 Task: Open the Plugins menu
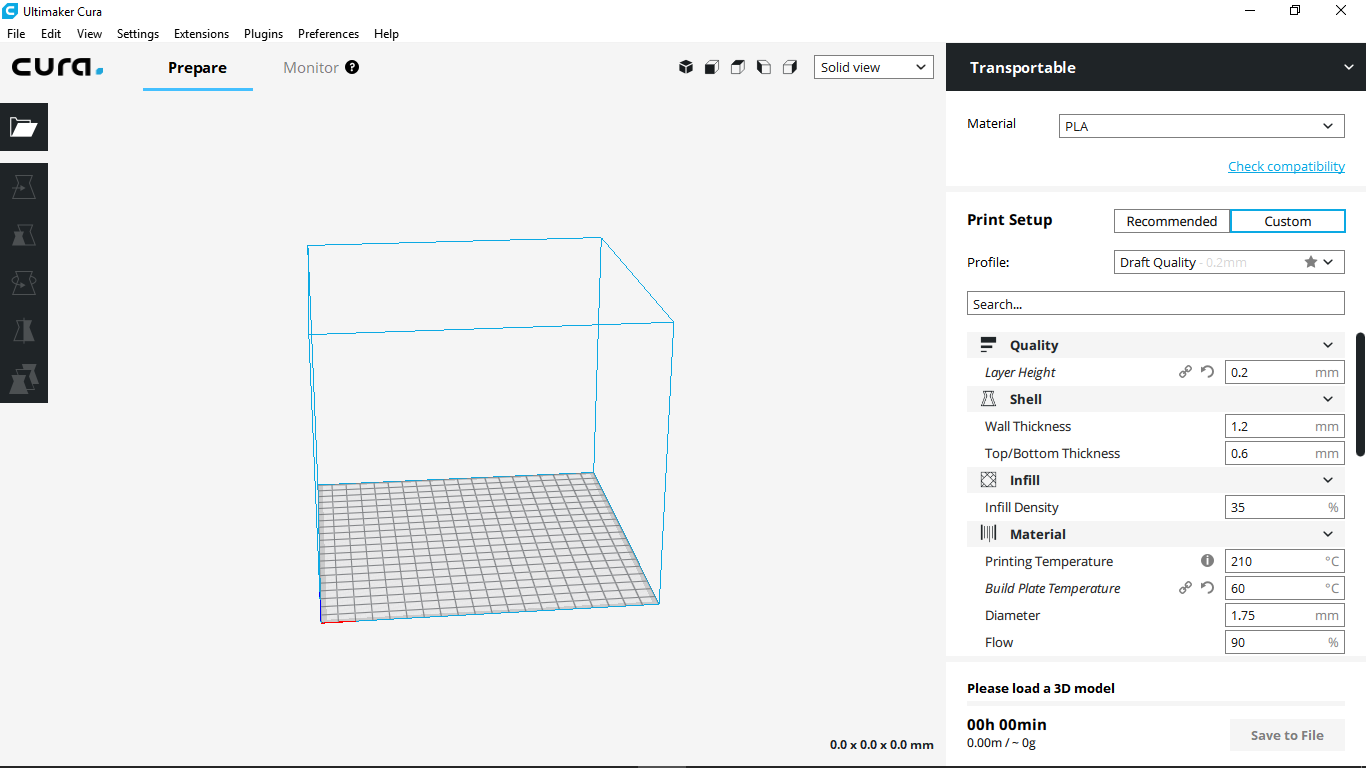264,33
